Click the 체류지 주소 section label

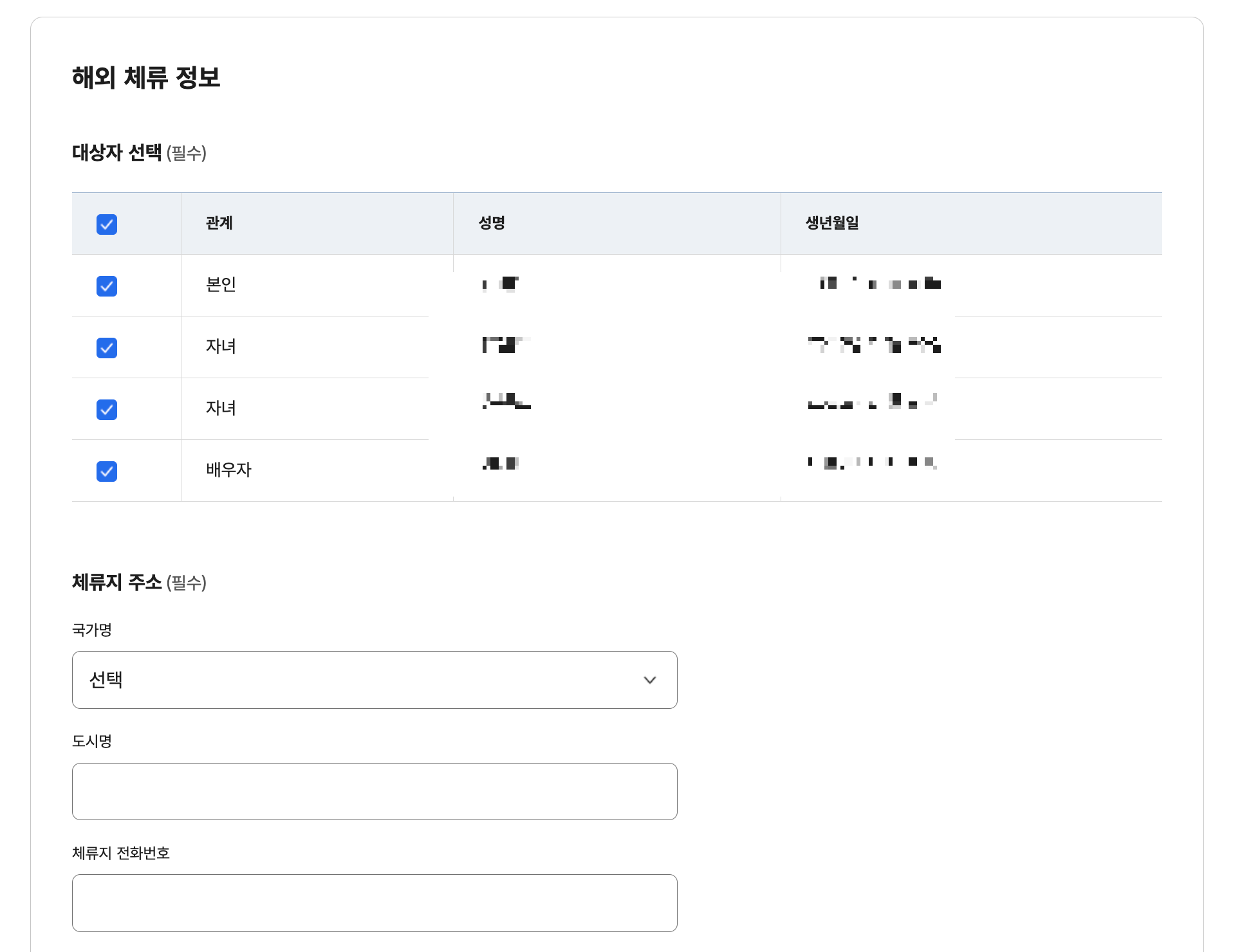tap(117, 582)
